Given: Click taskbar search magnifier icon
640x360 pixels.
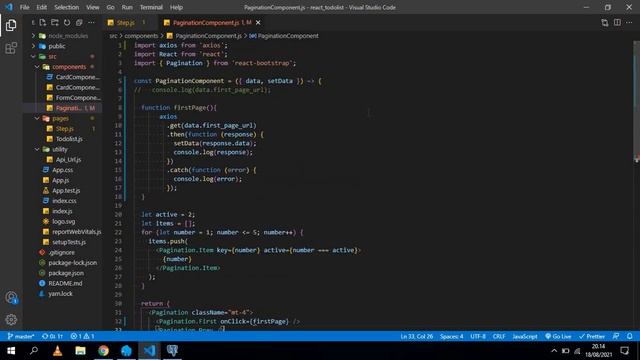Looking at the screenshot, I should [34, 351].
